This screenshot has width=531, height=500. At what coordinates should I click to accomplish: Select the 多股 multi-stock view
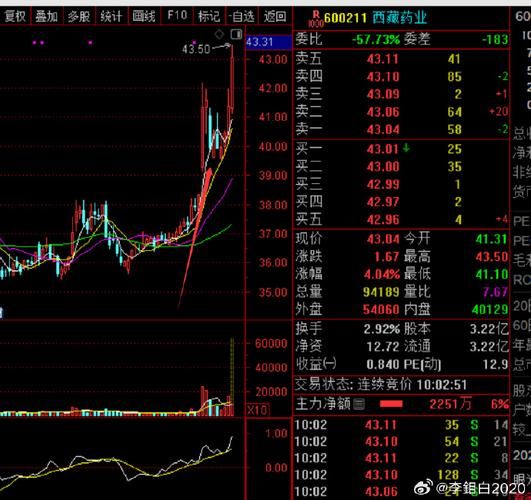pyautogui.click(x=79, y=16)
